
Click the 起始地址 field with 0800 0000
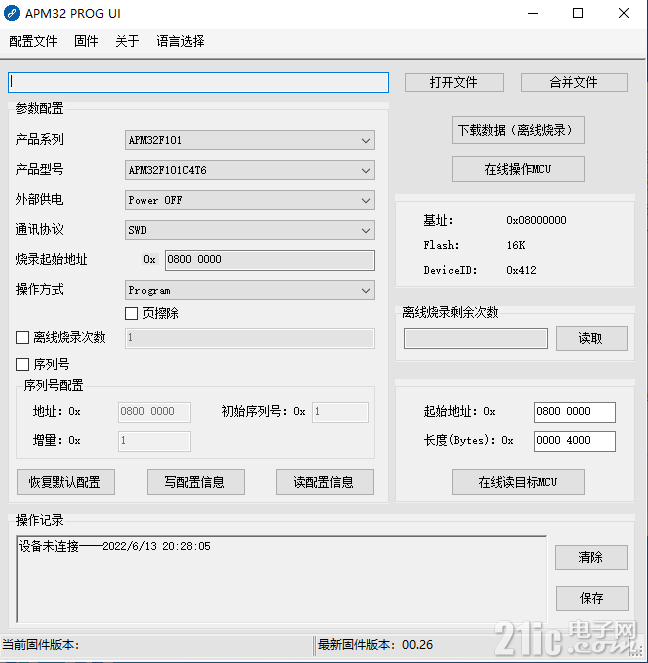[x=574, y=412]
